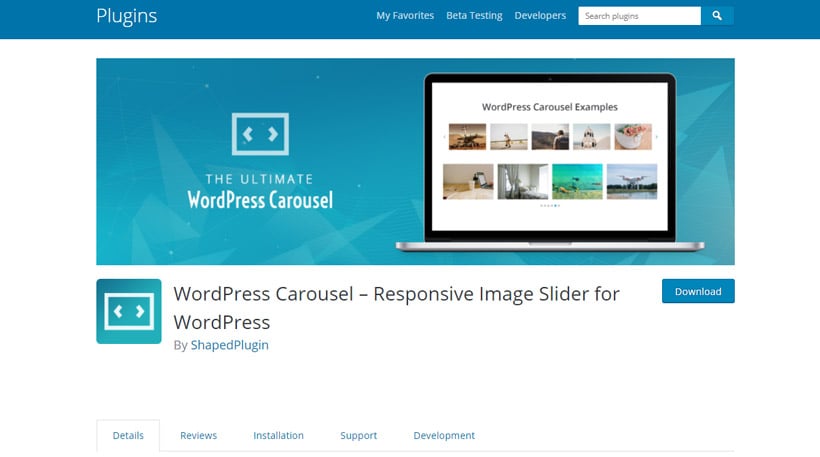
Task: Switch to the Reviews tab
Action: (x=198, y=436)
